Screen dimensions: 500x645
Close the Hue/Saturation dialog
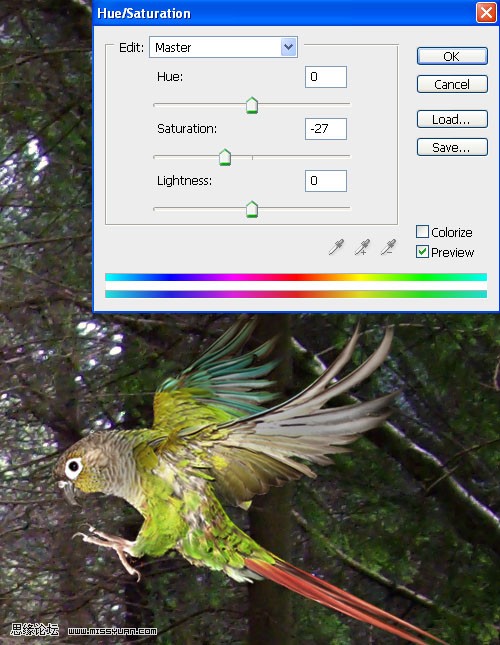coord(486,13)
